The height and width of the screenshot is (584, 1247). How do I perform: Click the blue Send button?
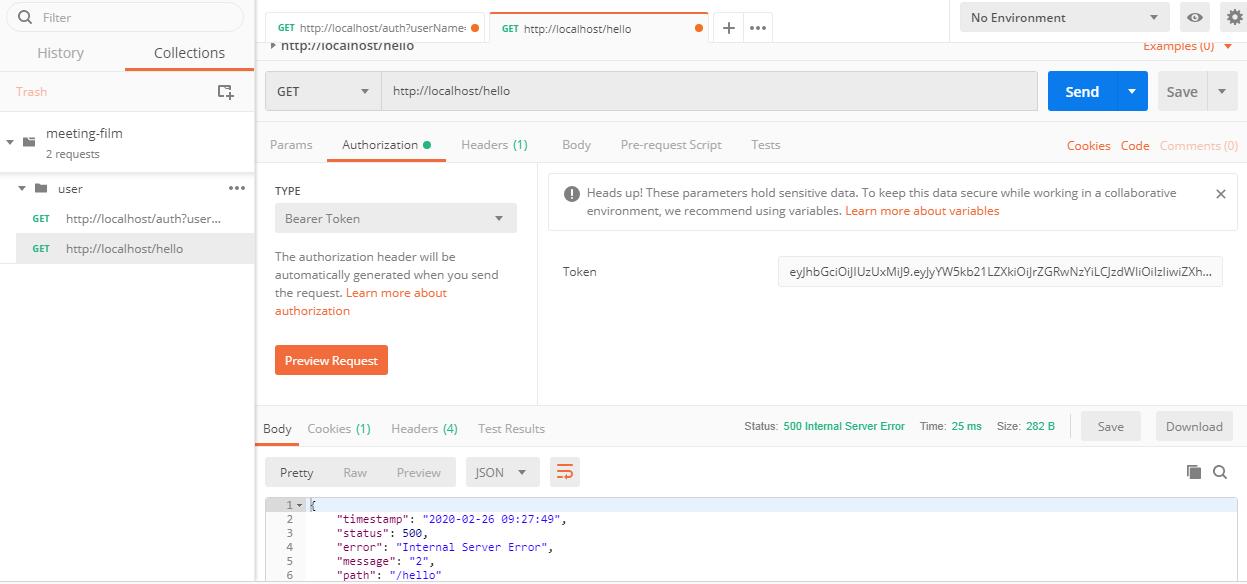[1082, 91]
